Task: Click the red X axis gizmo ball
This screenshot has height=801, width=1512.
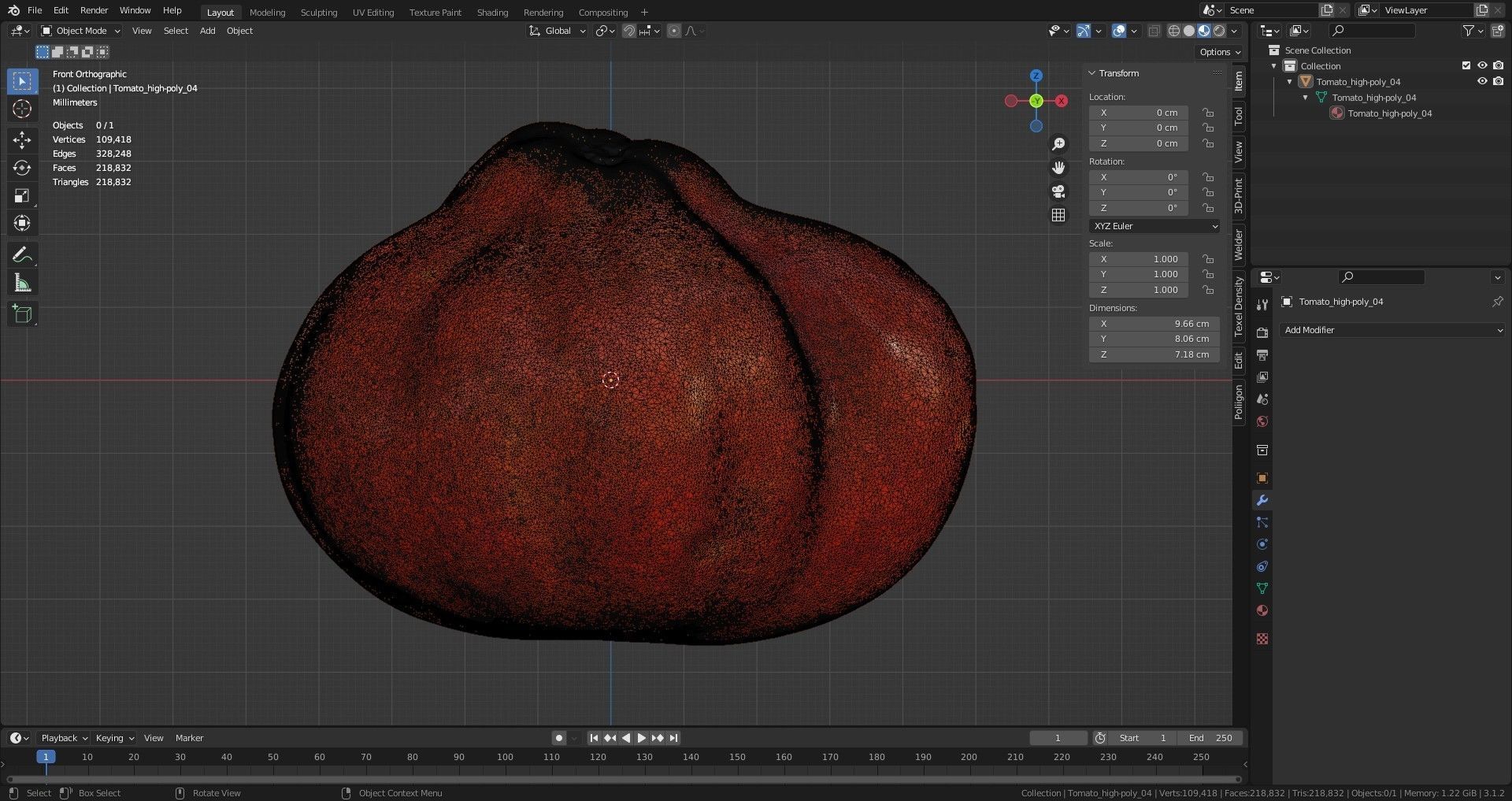Action: [x=1062, y=101]
